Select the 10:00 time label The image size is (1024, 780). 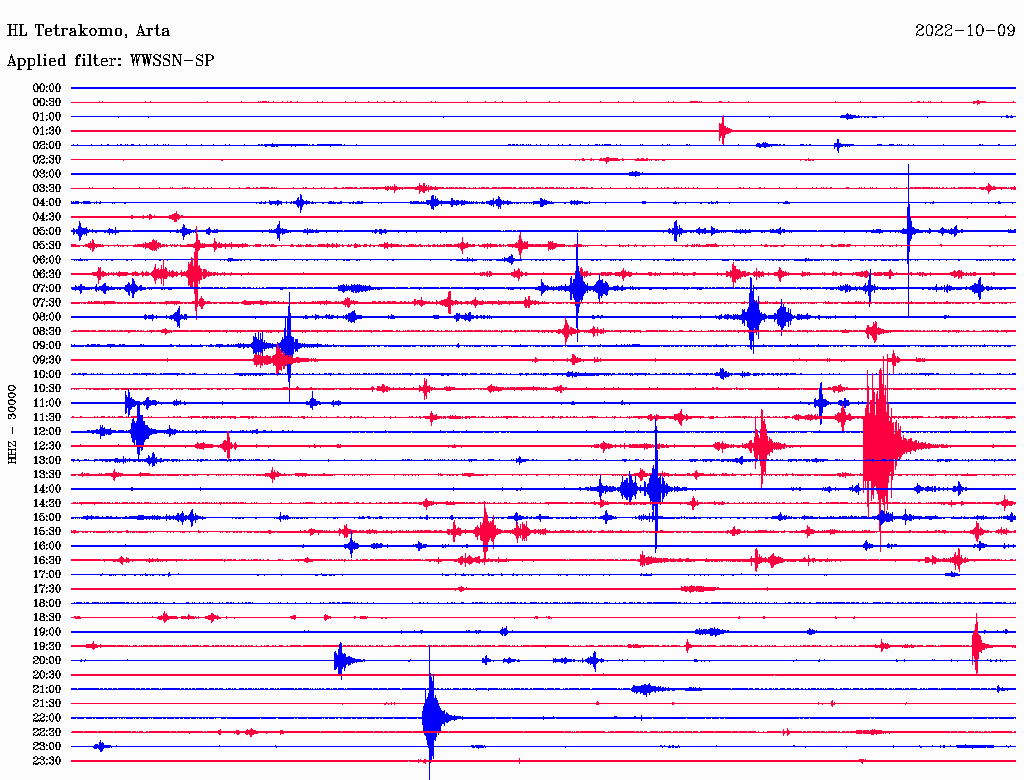coord(47,374)
